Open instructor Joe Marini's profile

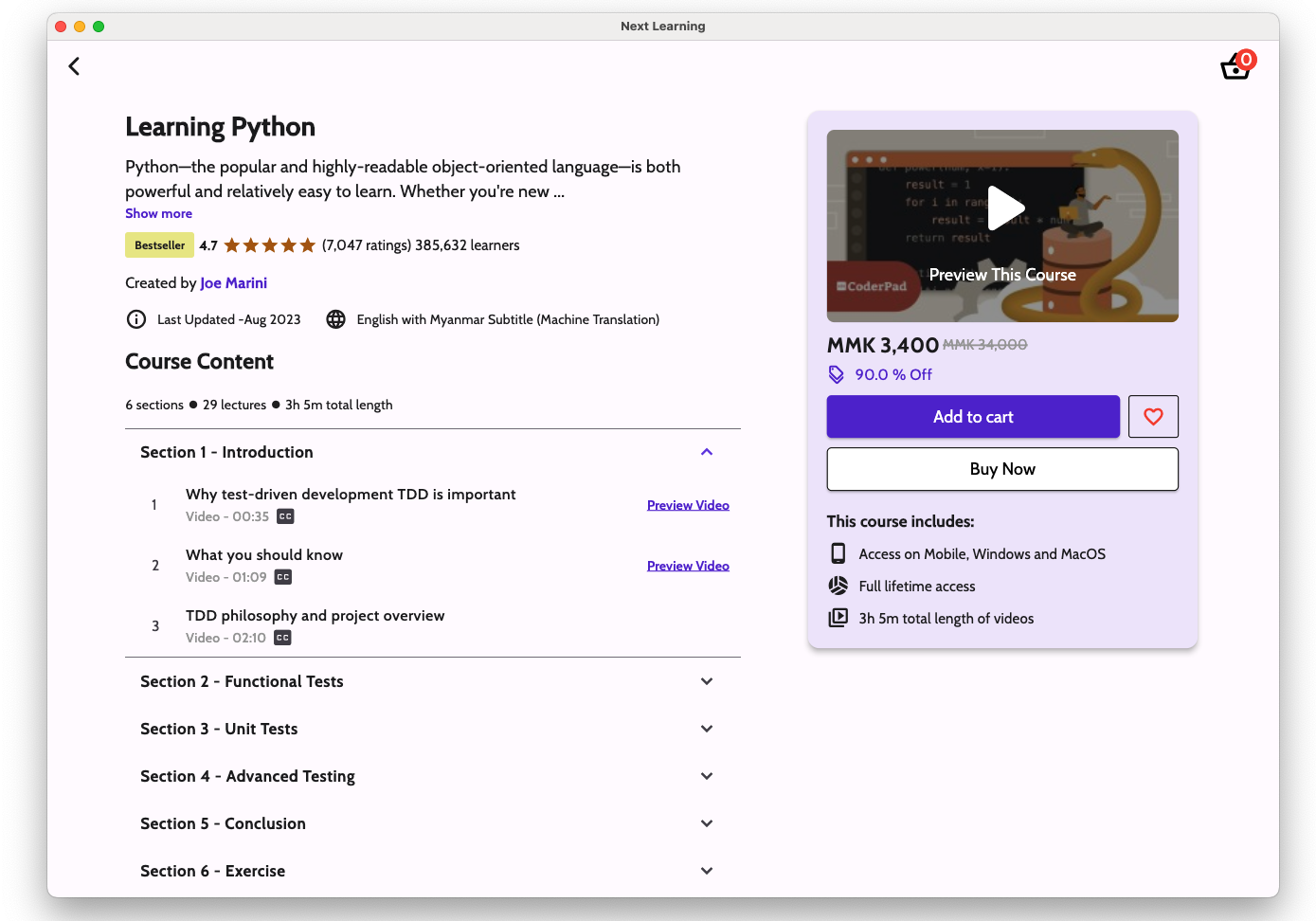pyautogui.click(x=233, y=282)
